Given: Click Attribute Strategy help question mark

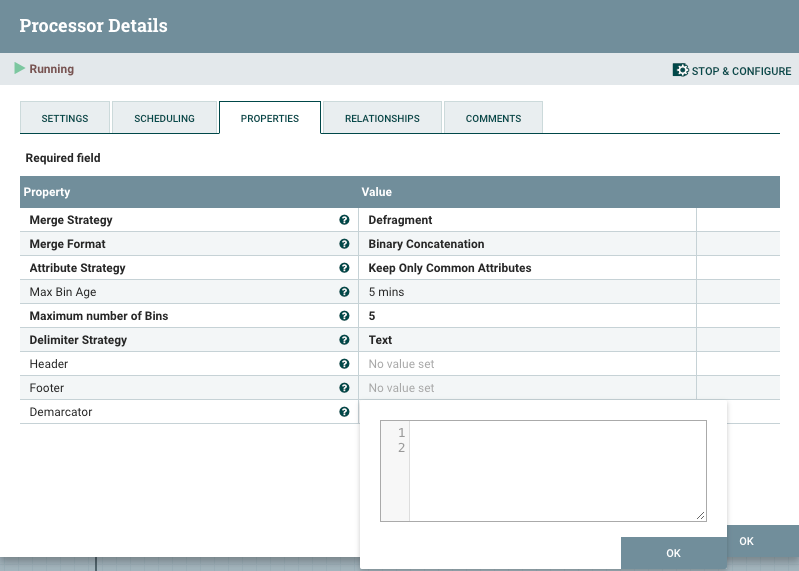Looking at the screenshot, I should click(x=344, y=268).
